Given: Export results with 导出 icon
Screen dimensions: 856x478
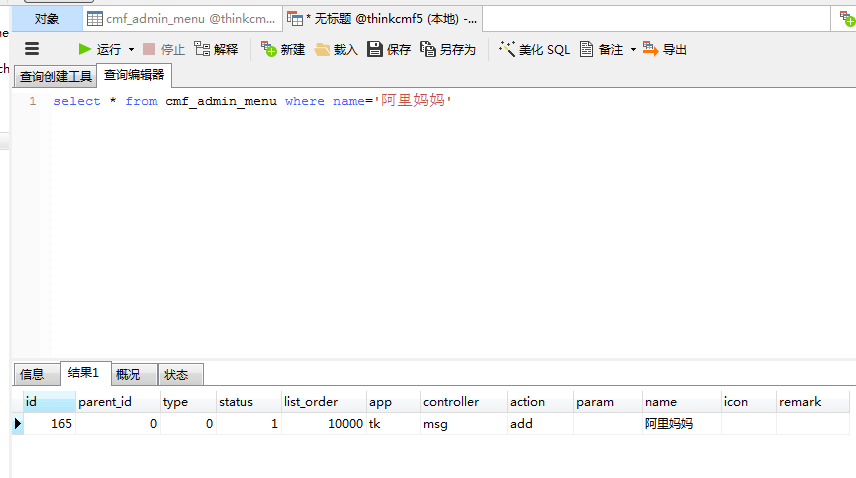Looking at the screenshot, I should (650, 49).
